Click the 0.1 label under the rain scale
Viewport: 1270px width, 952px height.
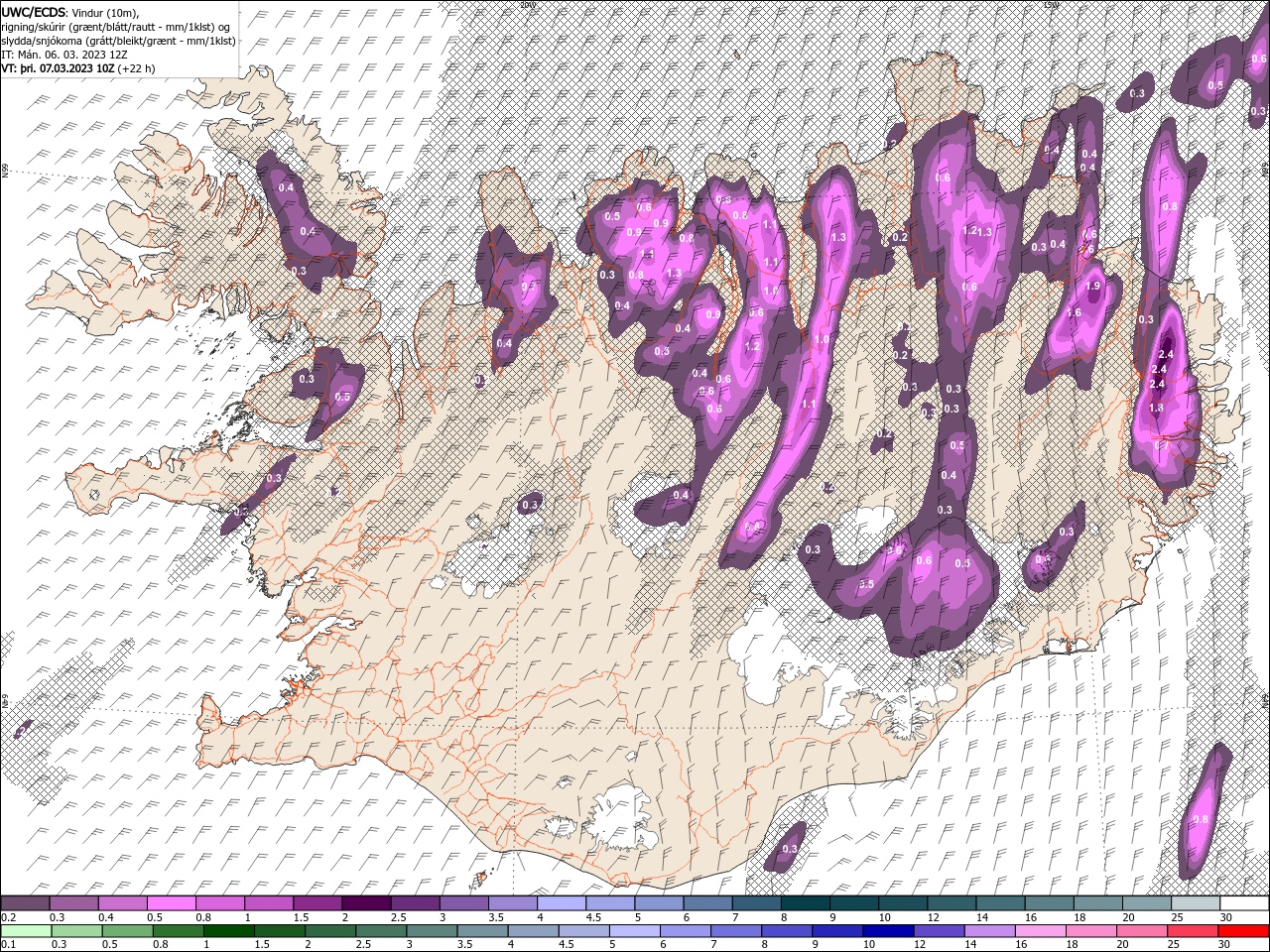click(x=8, y=945)
